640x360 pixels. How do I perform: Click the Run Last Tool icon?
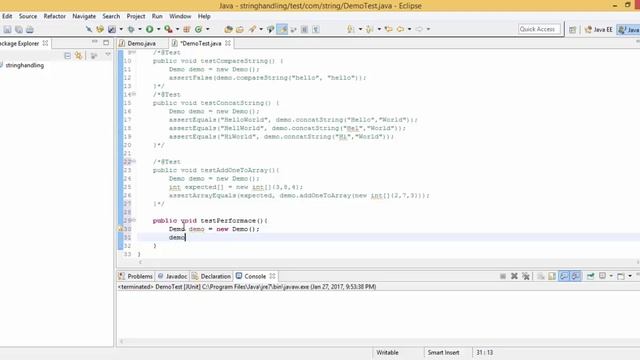(x=168, y=29)
